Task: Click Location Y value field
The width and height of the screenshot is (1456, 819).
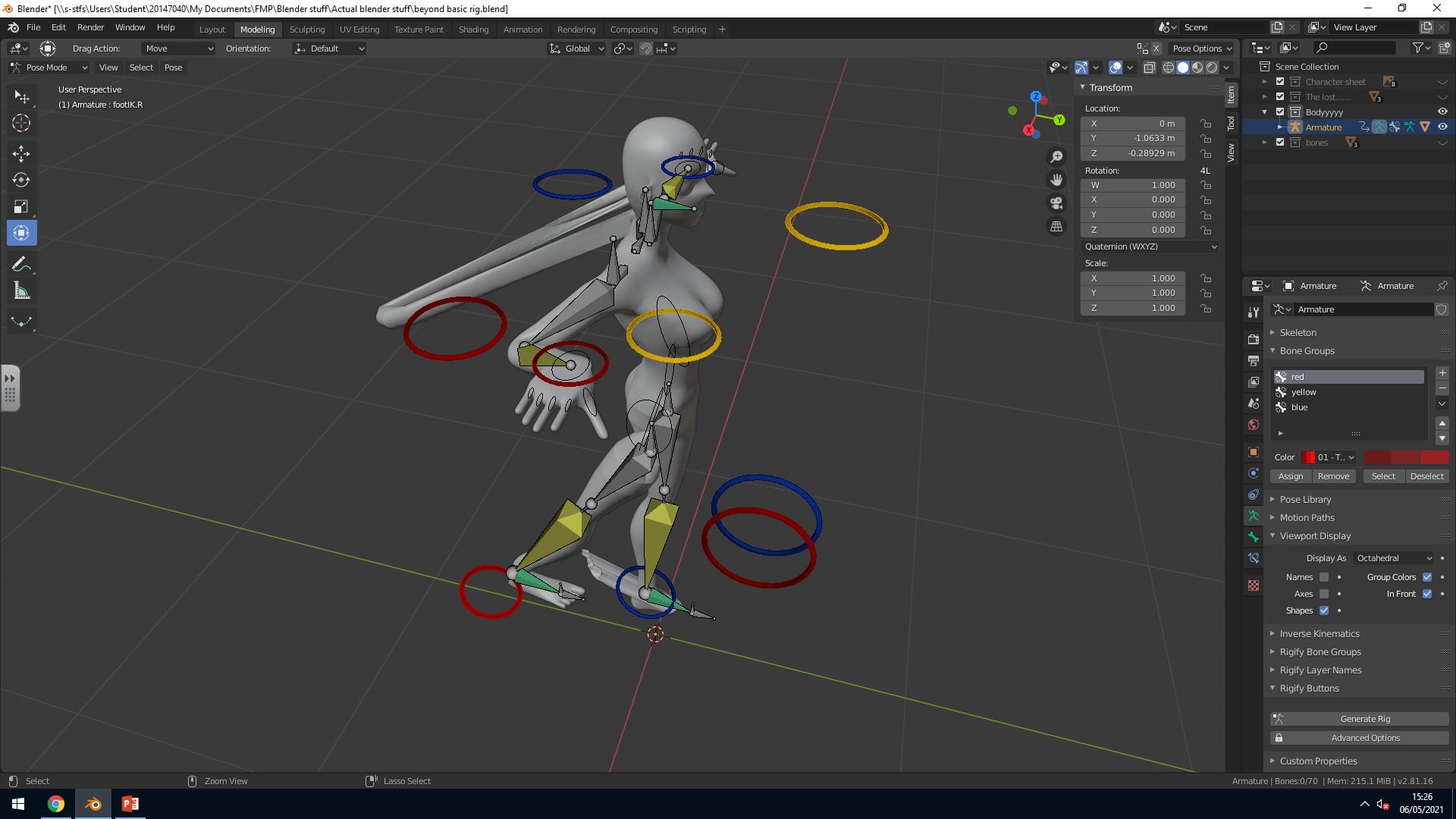Action: [x=1133, y=138]
